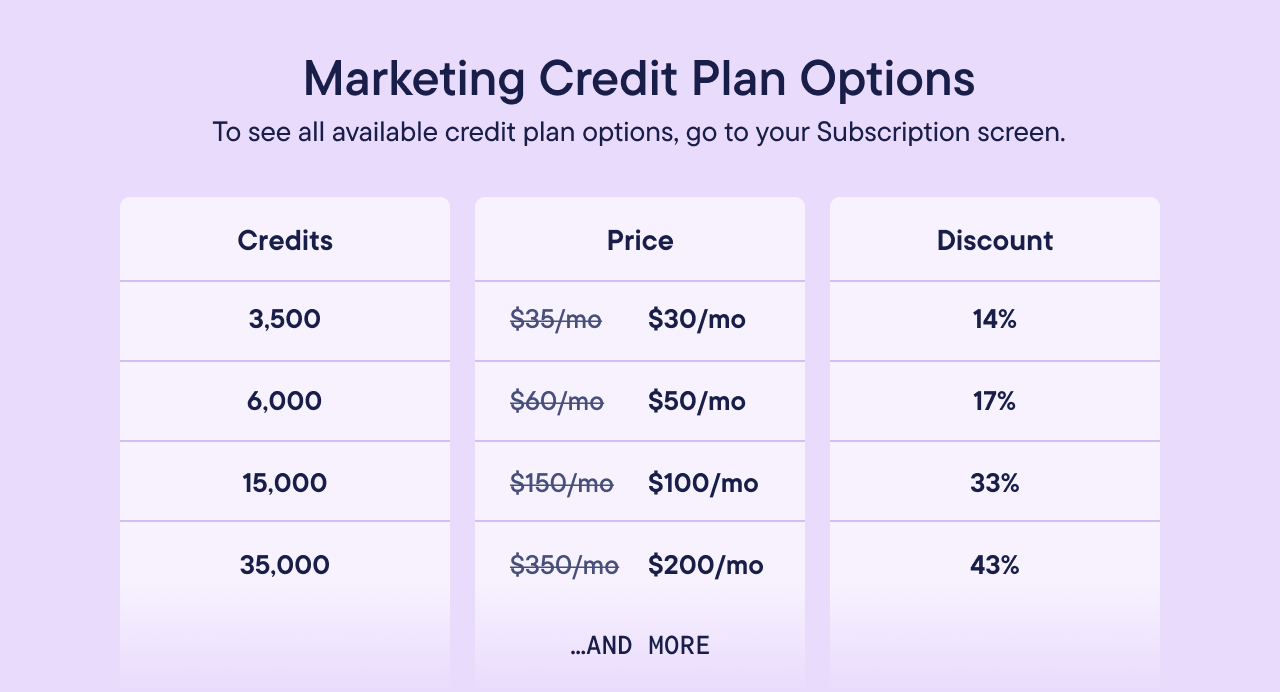Click the struck-through $35/mo price
Image resolution: width=1280 pixels, height=692 pixels.
coord(556,320)
